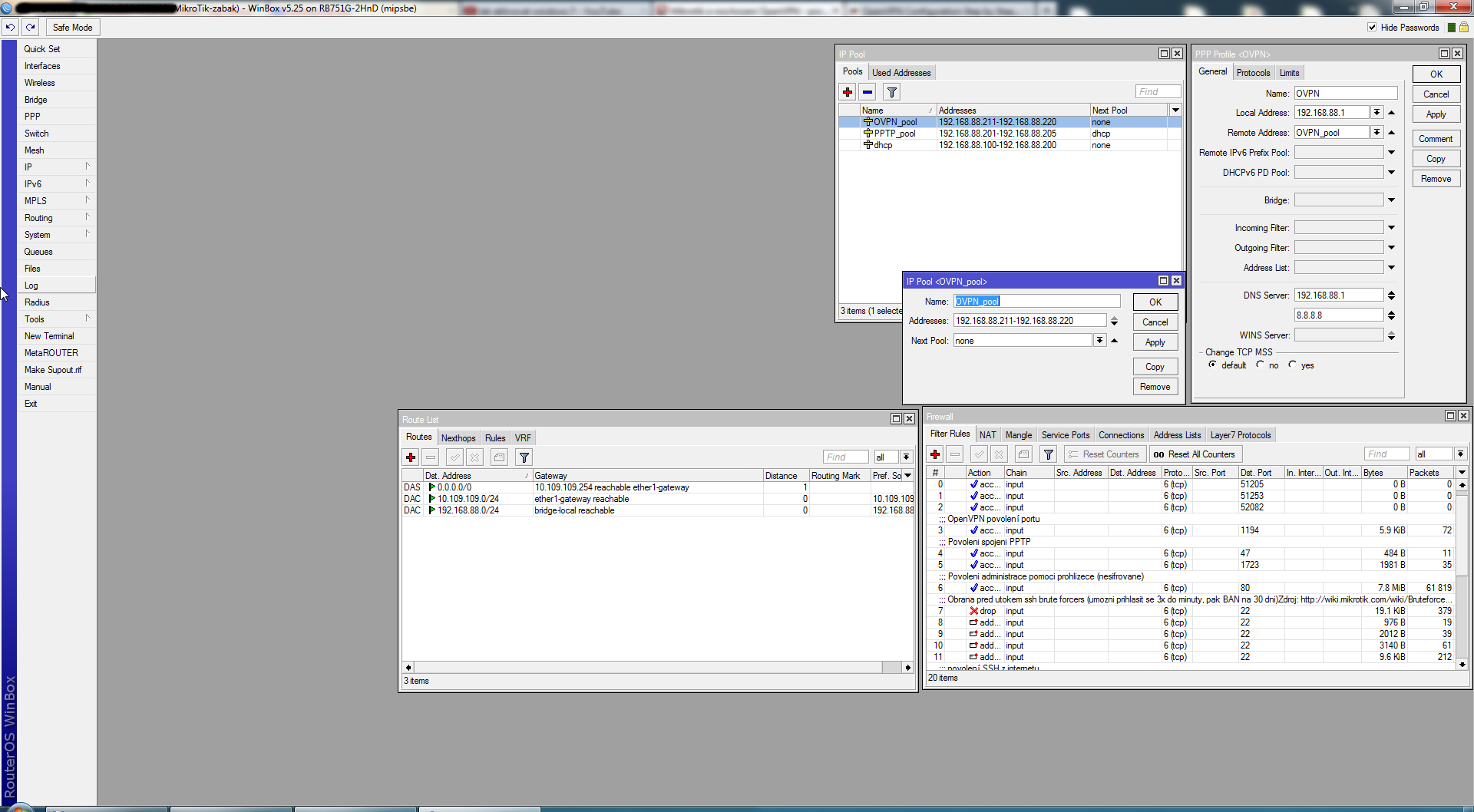Click the redo arrow in the top toolbar
Viewport: 1474px width, 812px height.
(31, 27)
